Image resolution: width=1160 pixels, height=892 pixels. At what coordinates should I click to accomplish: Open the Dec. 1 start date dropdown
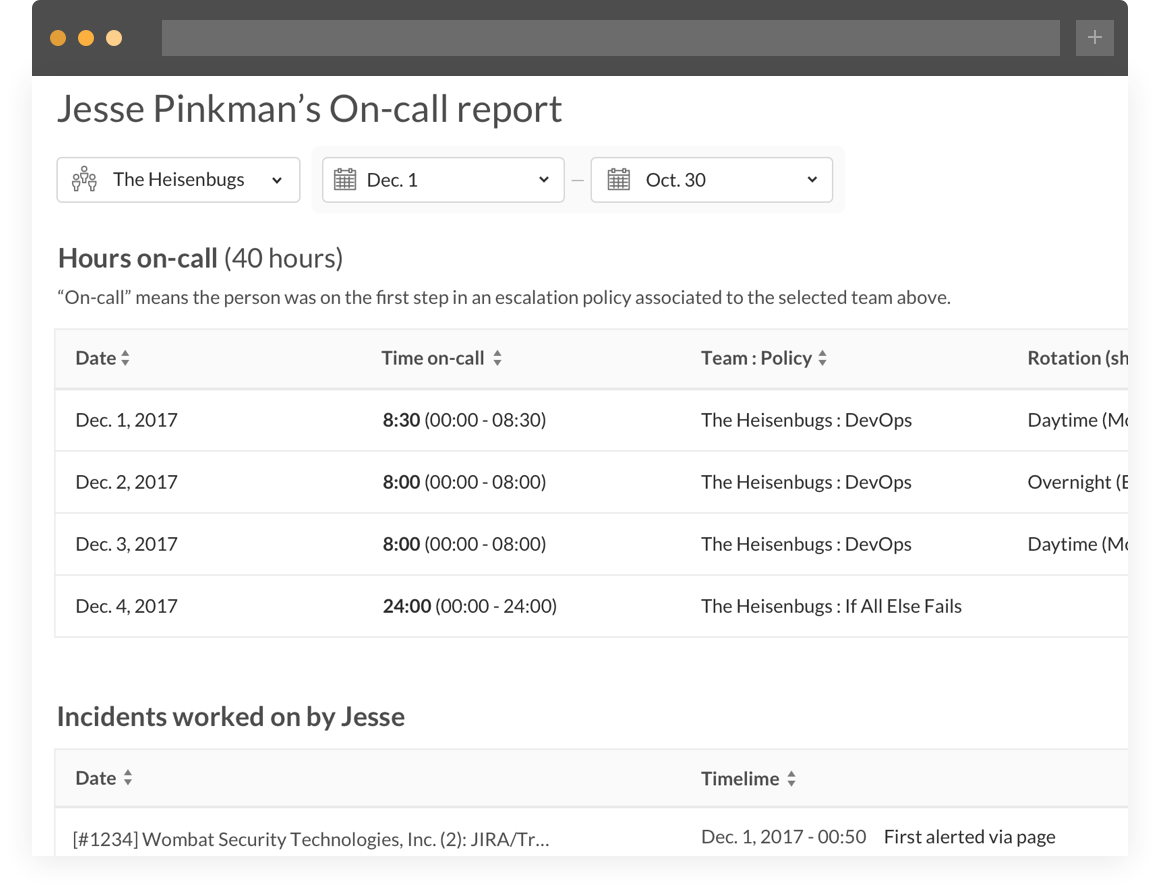click(443, 180)
